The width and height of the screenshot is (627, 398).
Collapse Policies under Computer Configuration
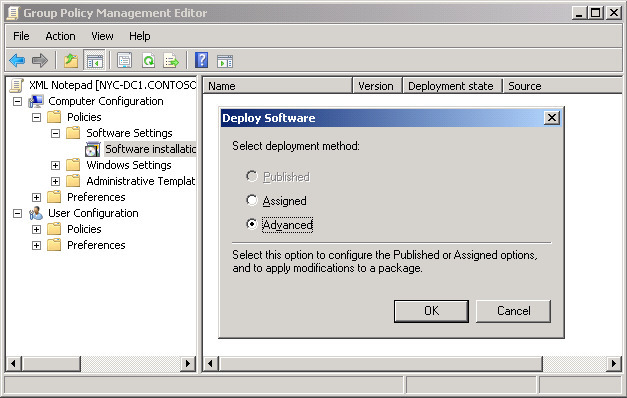(x=36, y=117)
